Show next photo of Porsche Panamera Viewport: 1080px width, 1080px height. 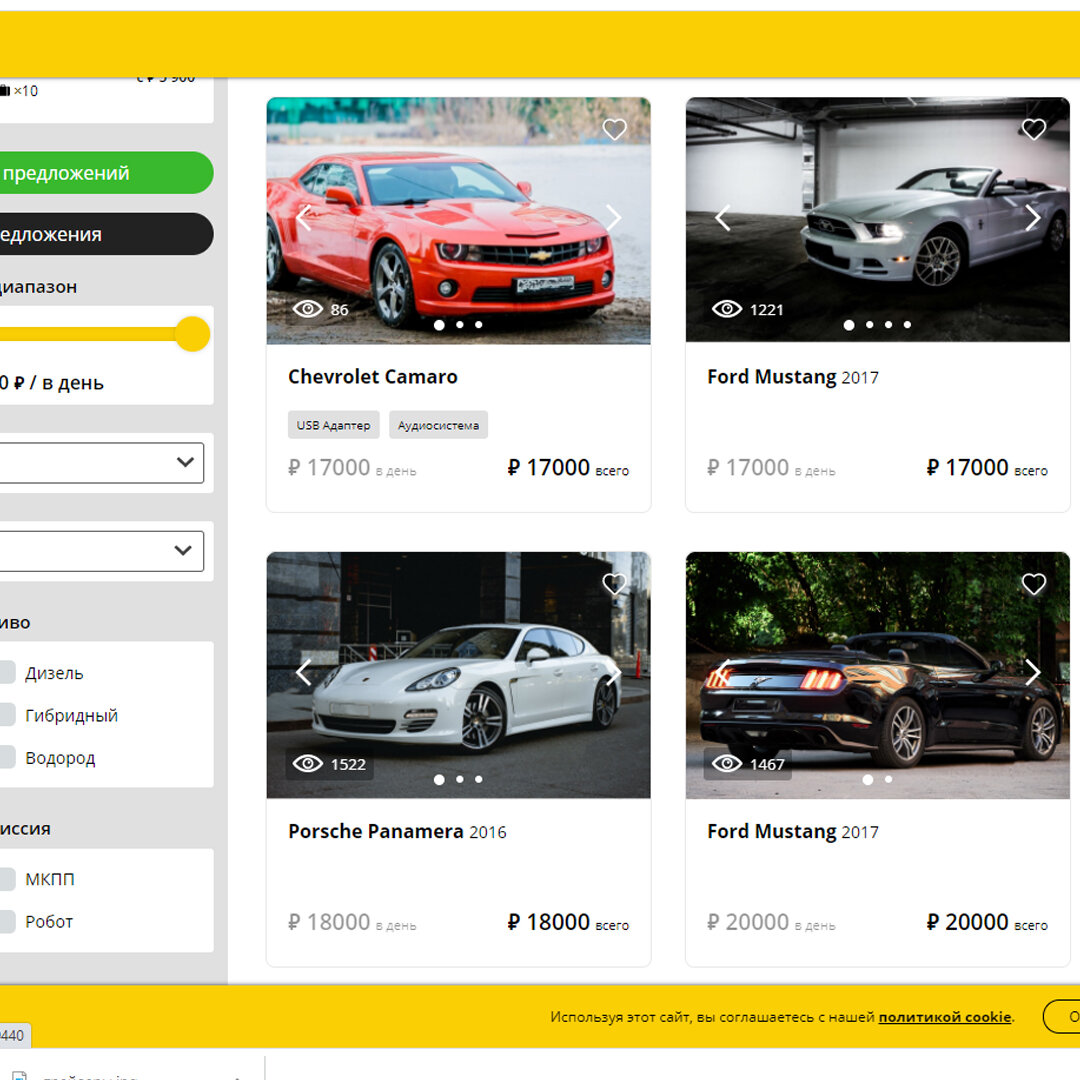(613, 672)
